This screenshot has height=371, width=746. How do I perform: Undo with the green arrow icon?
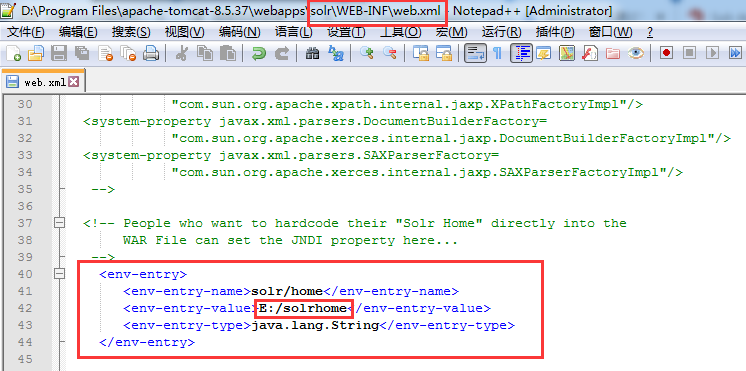click(258, 53)
